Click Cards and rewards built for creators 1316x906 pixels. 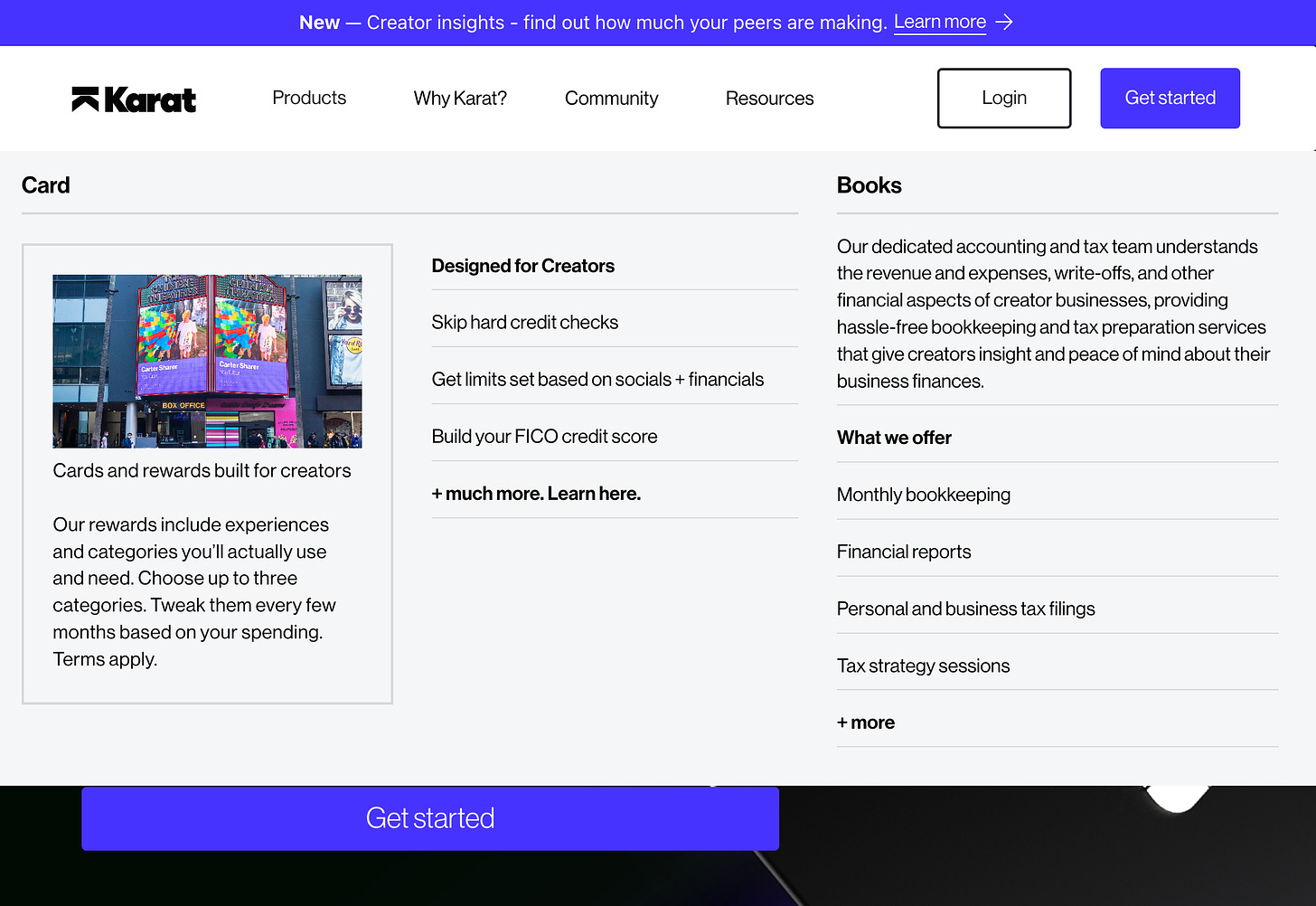202,470
